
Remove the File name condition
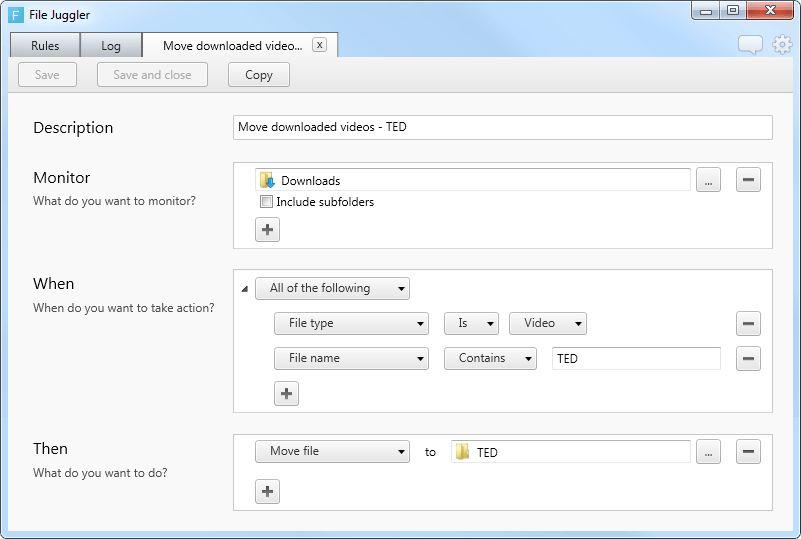pos(748,358)
